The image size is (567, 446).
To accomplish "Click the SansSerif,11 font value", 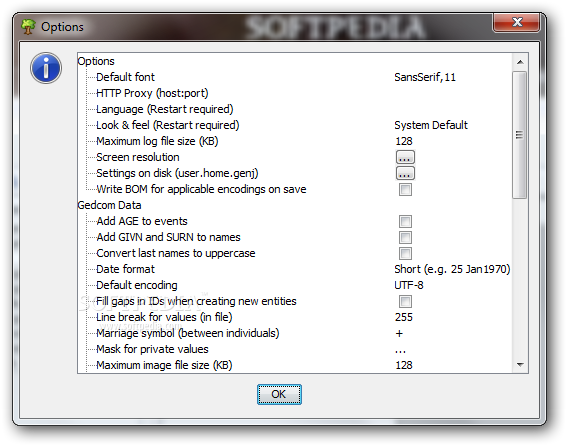I will point(425,77).
